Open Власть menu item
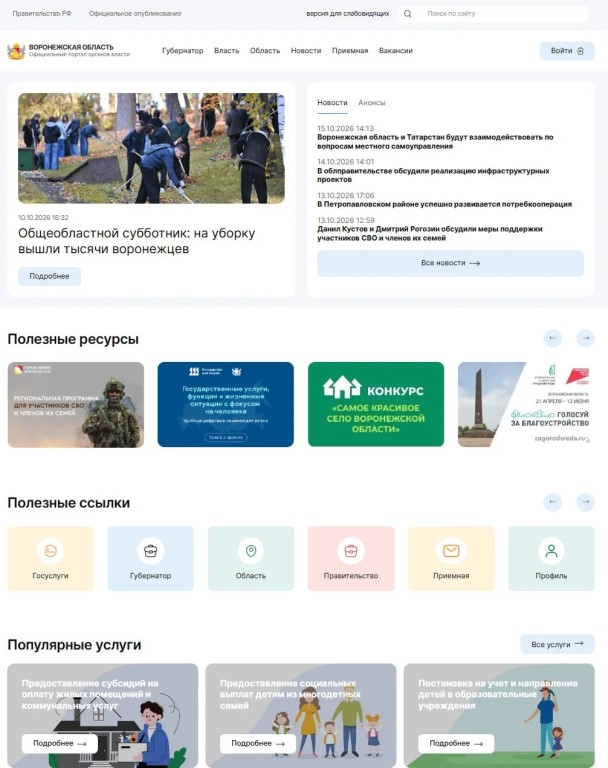Viewport: 608px width, 768px height. point(226,50)
